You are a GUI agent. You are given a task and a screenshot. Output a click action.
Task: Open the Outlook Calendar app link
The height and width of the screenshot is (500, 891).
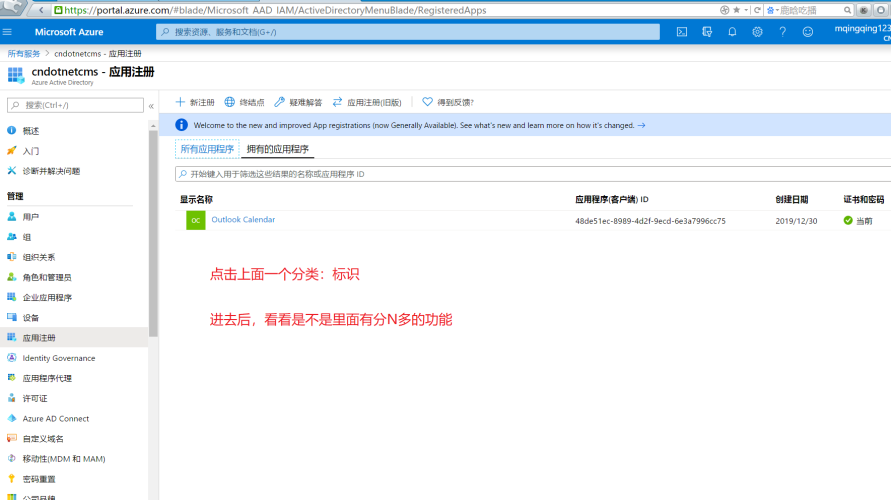(x=243, y=219)
